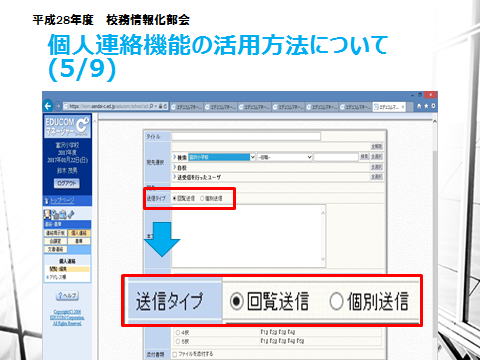This screenshot has width=480, height=360.
Task: Click into the タイトル input field
Action: coord(246,136)
